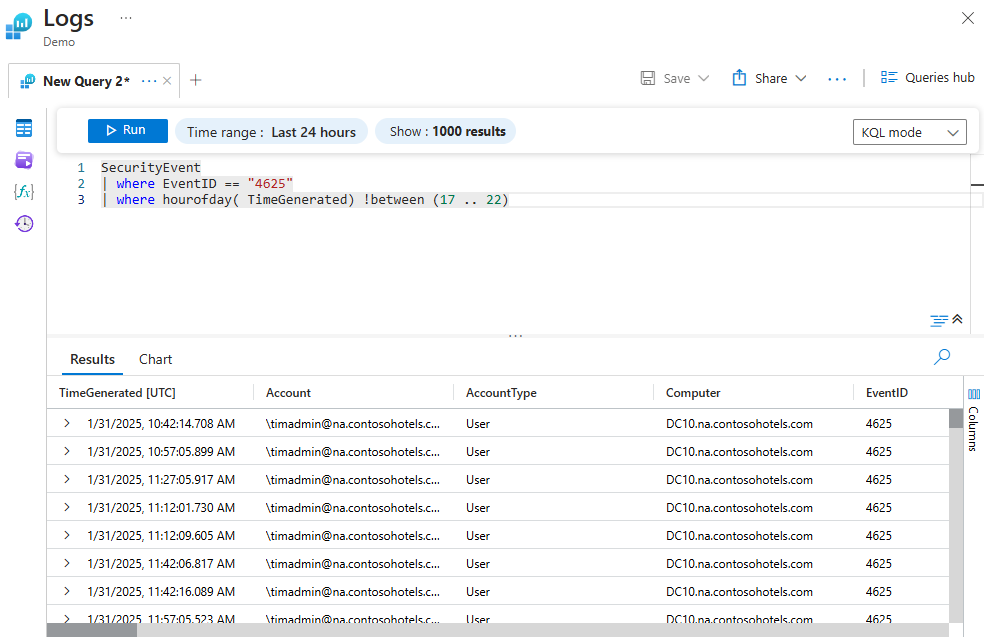Expand row 10:57:05.899 AM
990x637 pixels.
(x=67, y=451)
